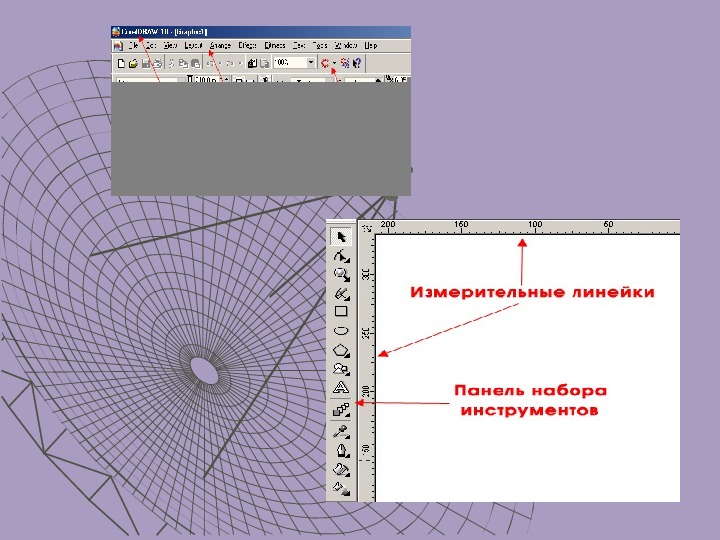The image size is (720, 540).
Task: Open the Help menu
Action: pyautogui.click(x=371, y=45)
